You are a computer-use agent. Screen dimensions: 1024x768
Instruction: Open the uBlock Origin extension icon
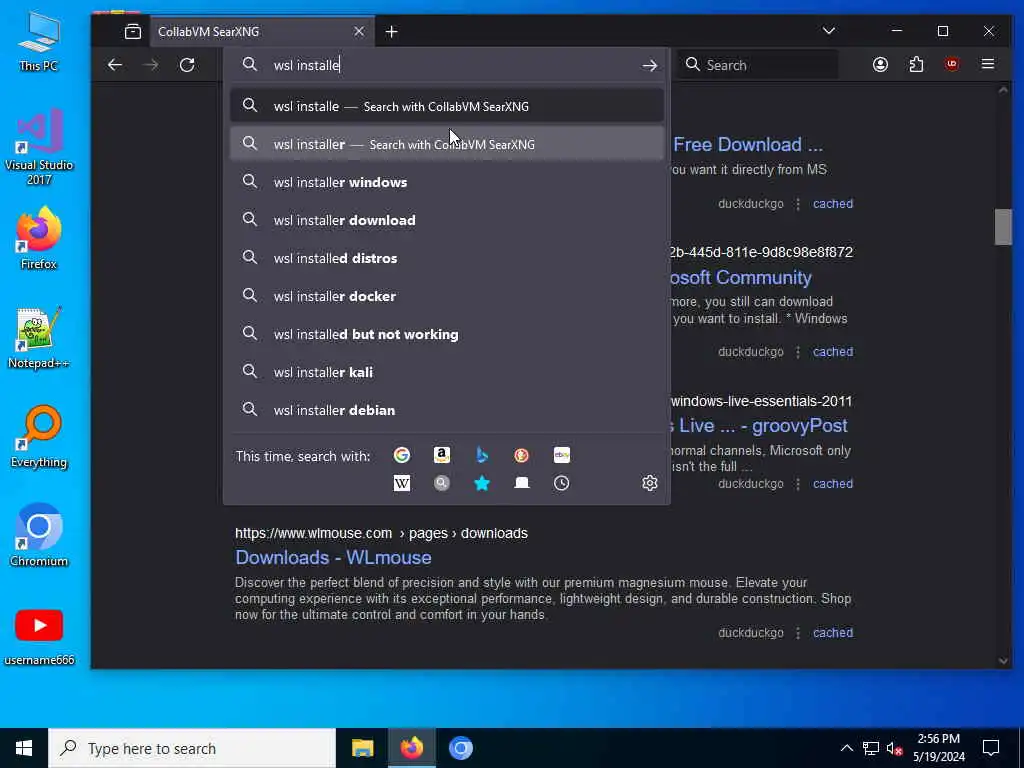click(x=952, y=65)
